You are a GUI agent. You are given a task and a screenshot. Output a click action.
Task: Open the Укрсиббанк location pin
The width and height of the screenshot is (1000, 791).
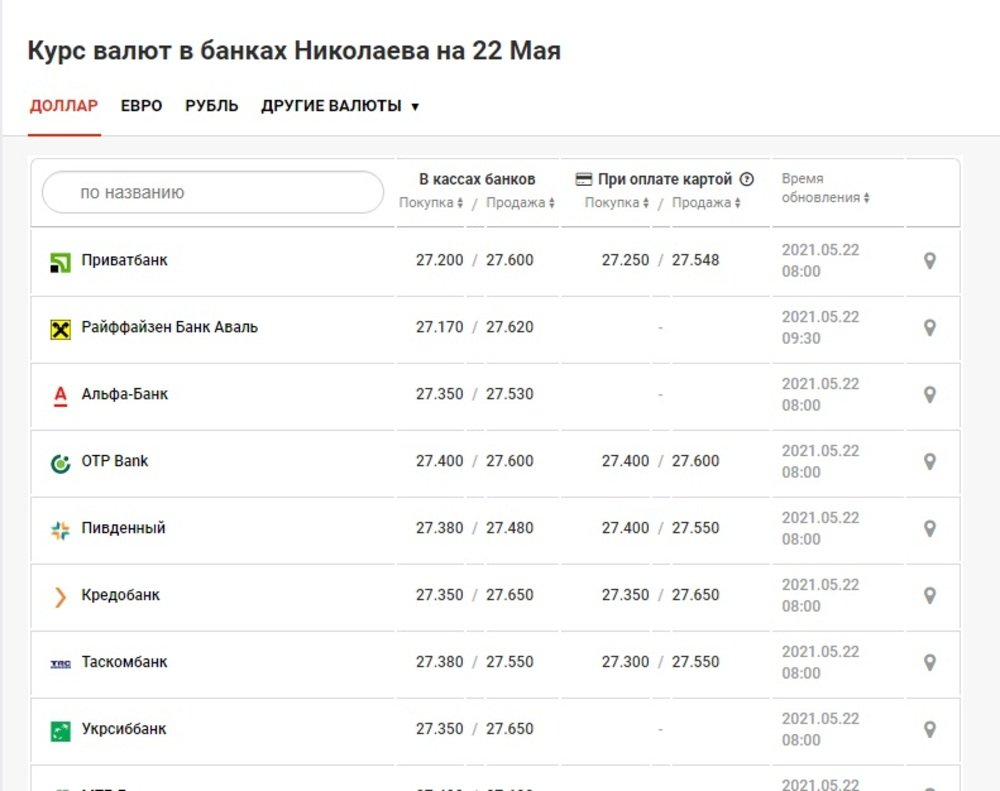[x=930, y=729]
